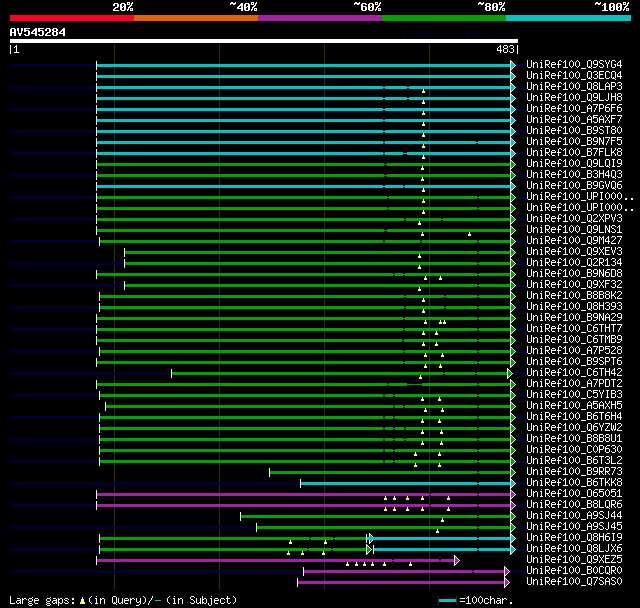
Task: Click UniRef100_C0P630 label
Action: (574, 450)
